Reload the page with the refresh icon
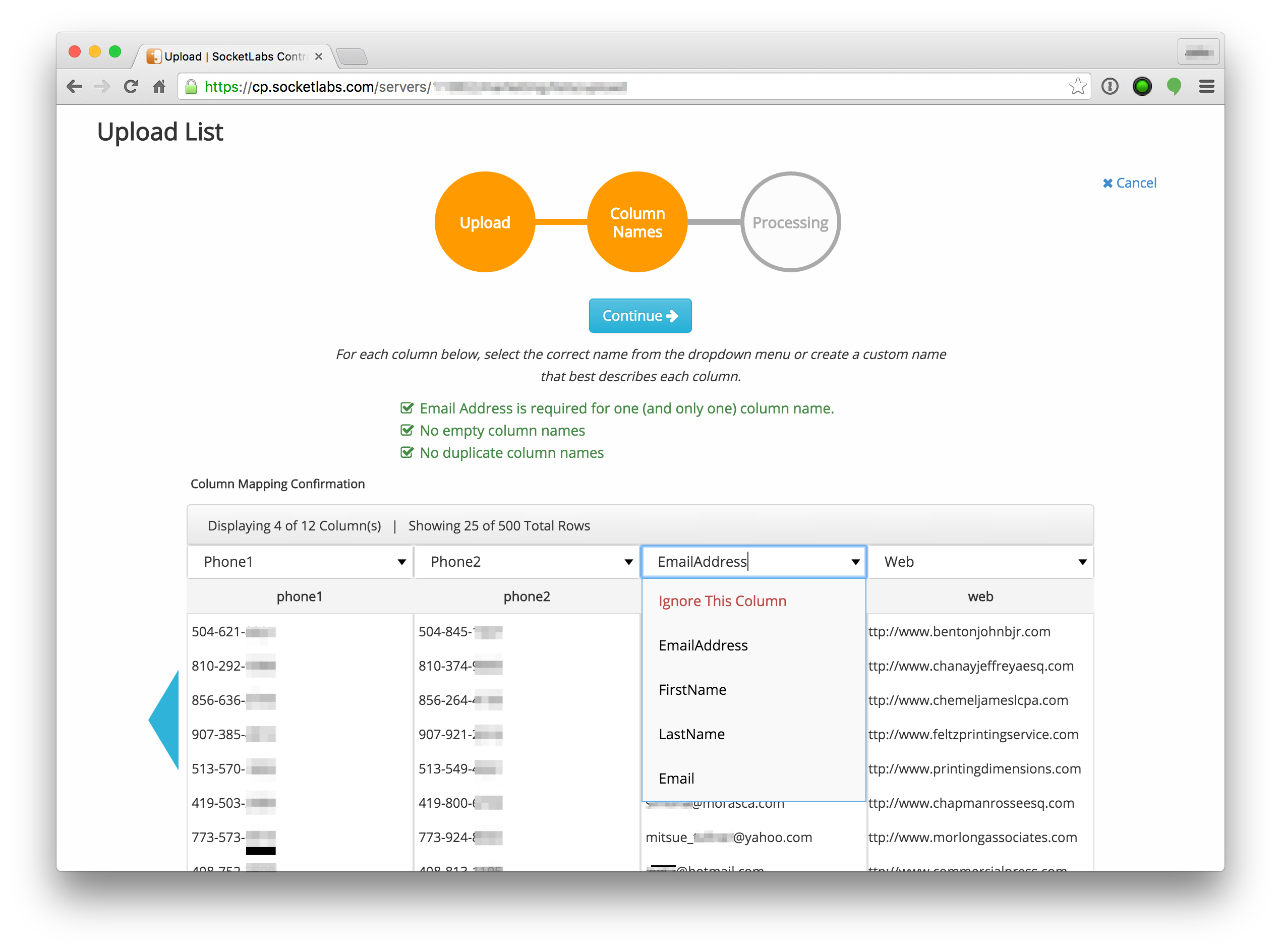This screenshot has width=1281, height=952. tap(131, 86)
